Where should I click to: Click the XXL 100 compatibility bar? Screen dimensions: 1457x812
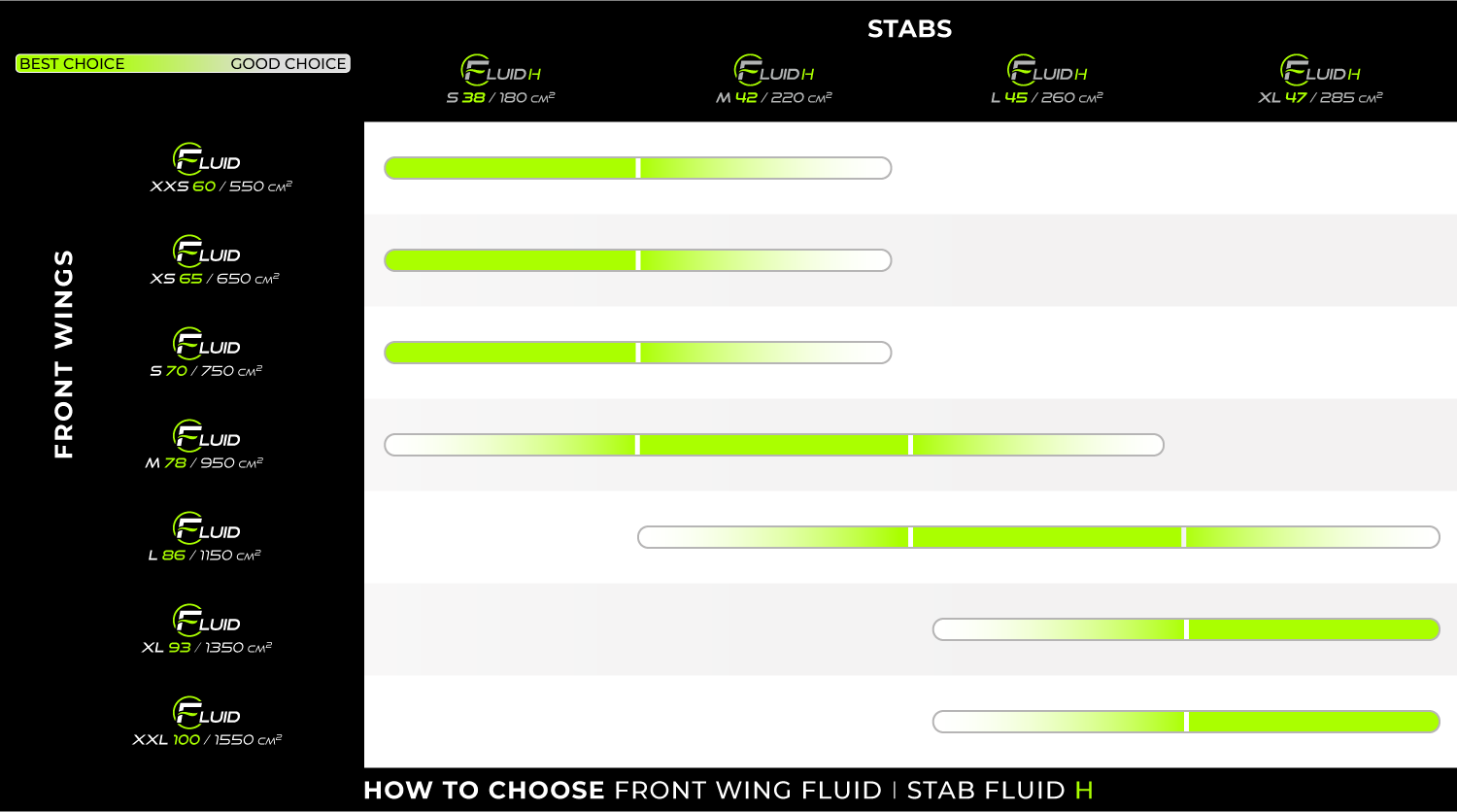coord(1186,722)
